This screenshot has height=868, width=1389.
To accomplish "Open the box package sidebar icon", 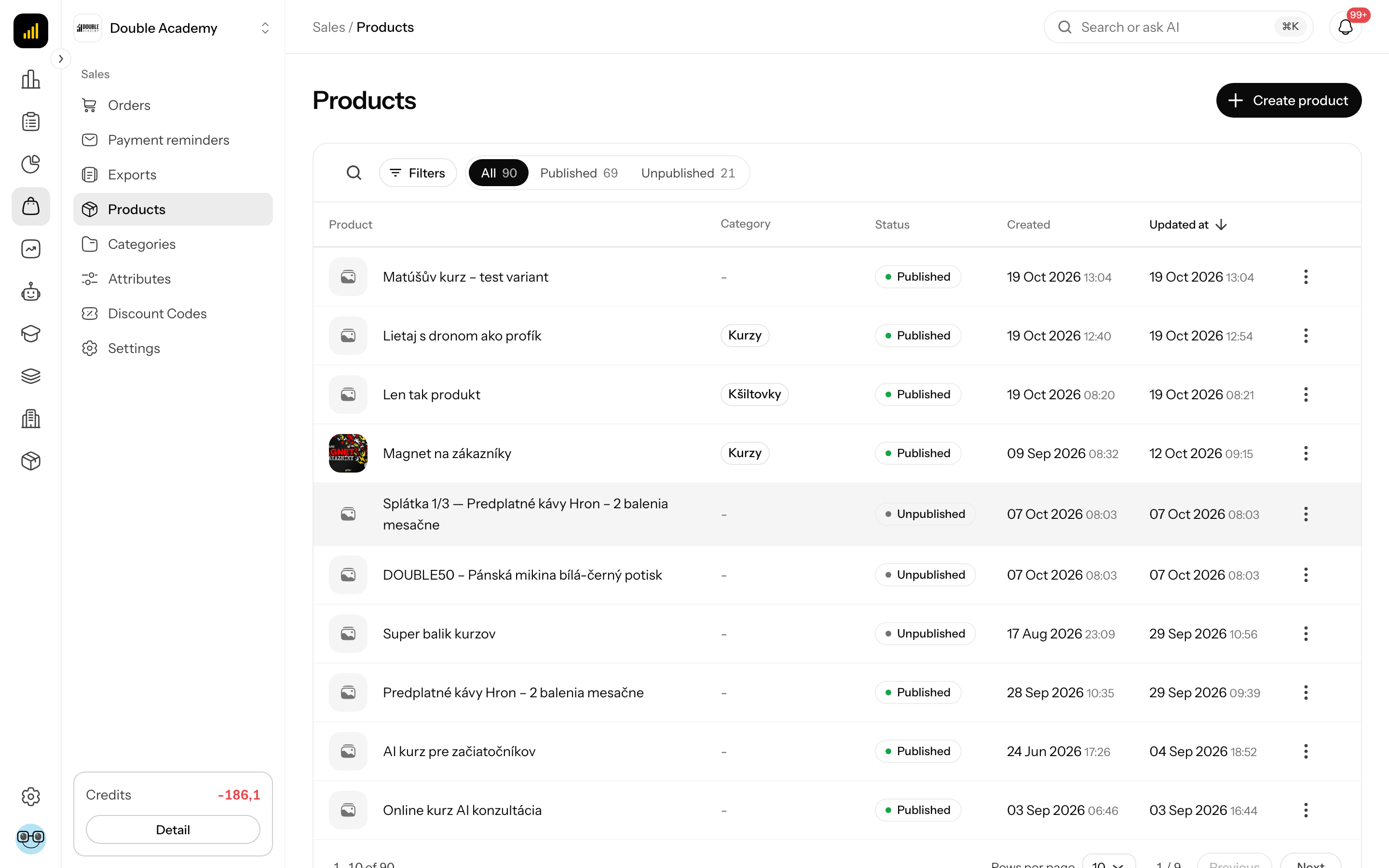I will pos(30,461).
